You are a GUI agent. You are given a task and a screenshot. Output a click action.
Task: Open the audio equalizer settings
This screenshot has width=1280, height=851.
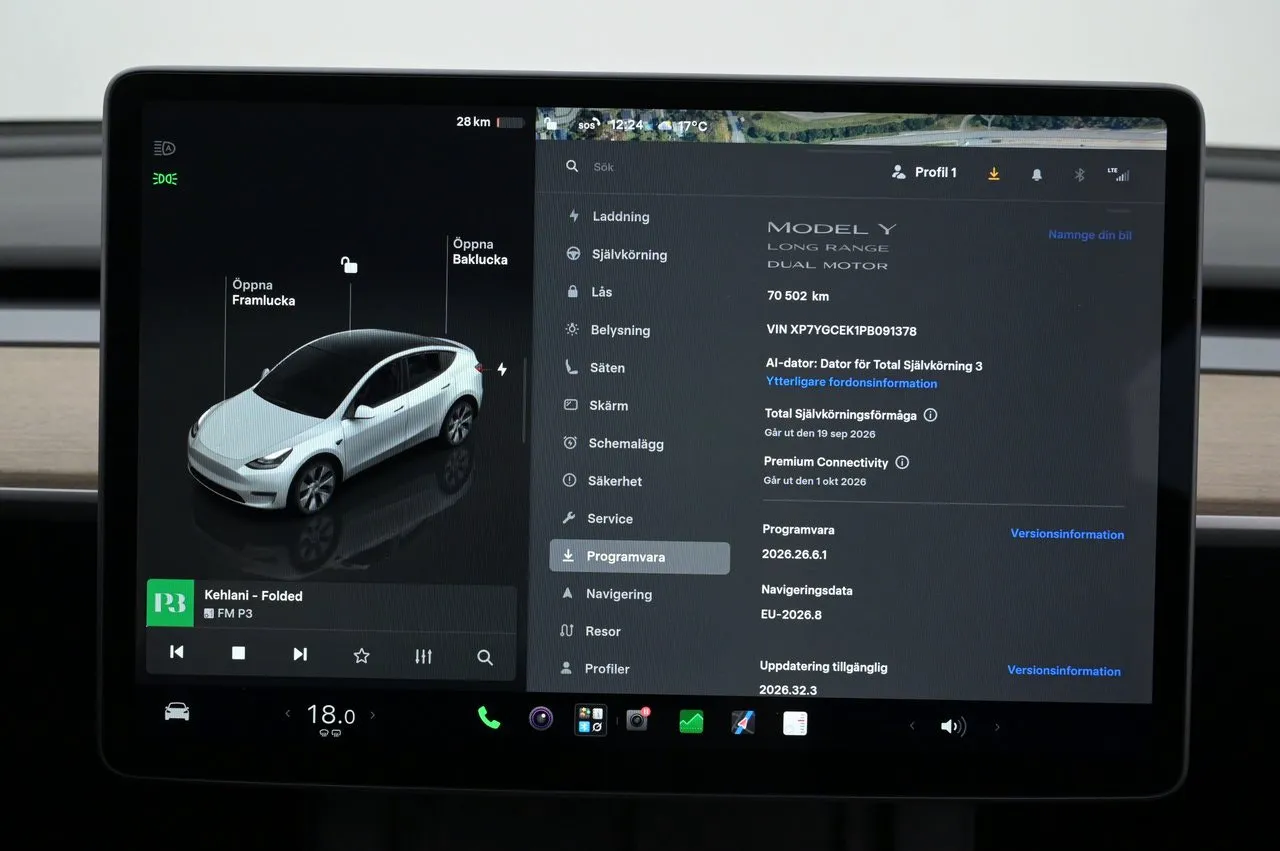(424, 657)
